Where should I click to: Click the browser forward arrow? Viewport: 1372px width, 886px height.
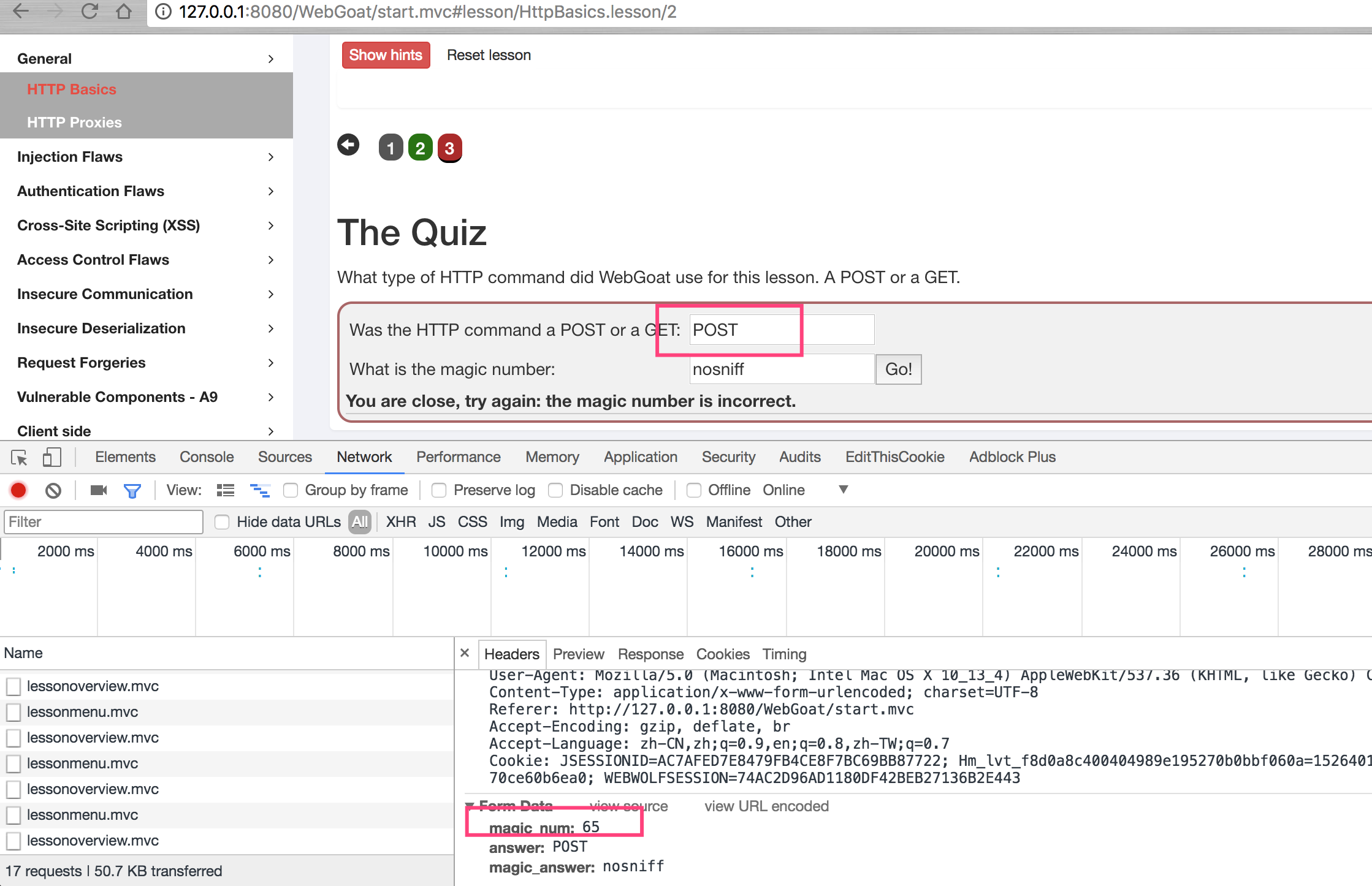55,11
